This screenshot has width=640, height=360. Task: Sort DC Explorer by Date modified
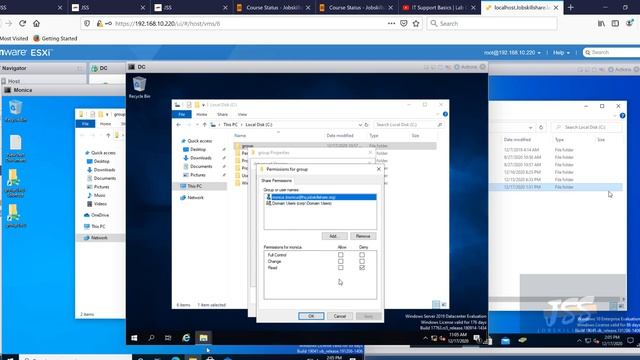click(x=340, y=136)
